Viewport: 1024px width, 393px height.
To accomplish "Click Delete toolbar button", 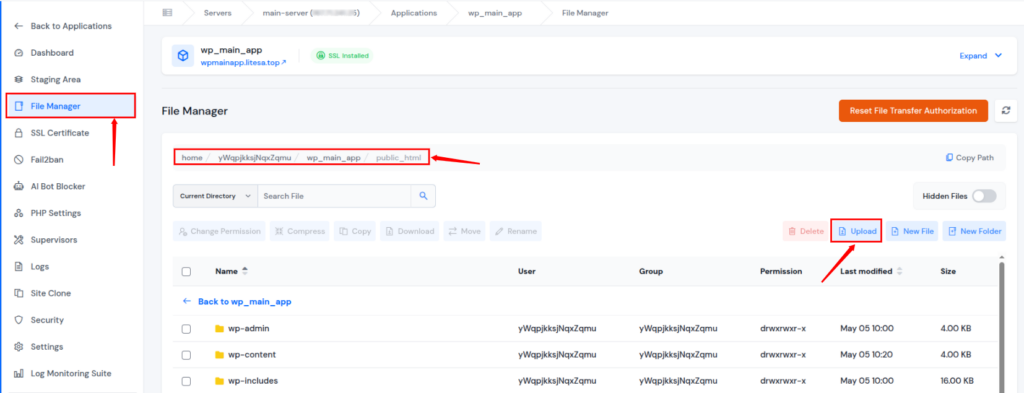I will pyautogui.click(x=806, y=231).
